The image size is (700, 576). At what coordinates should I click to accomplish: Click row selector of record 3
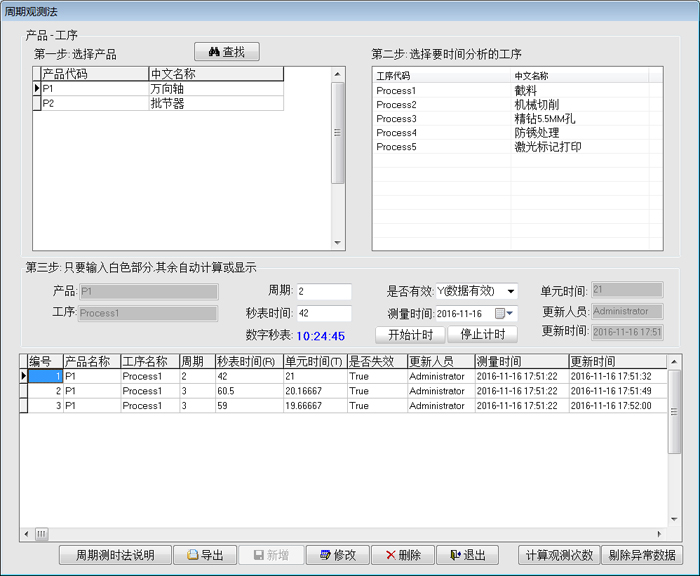23,405
